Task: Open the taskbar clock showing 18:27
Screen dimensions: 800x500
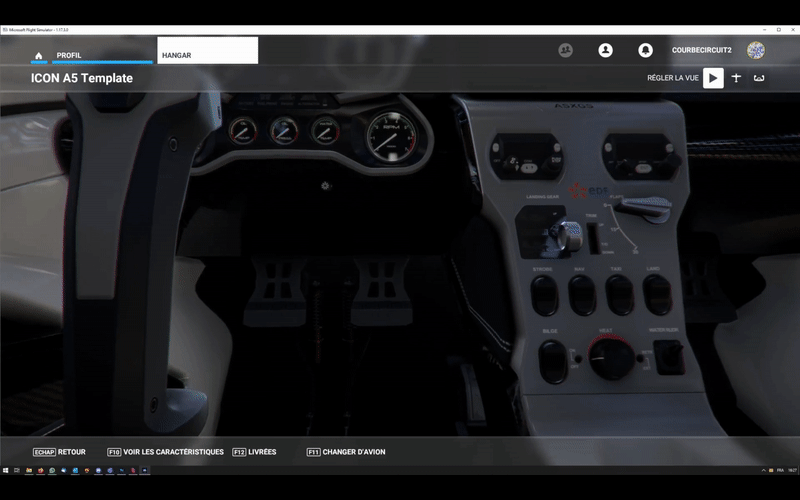Action: click(792, 470)
